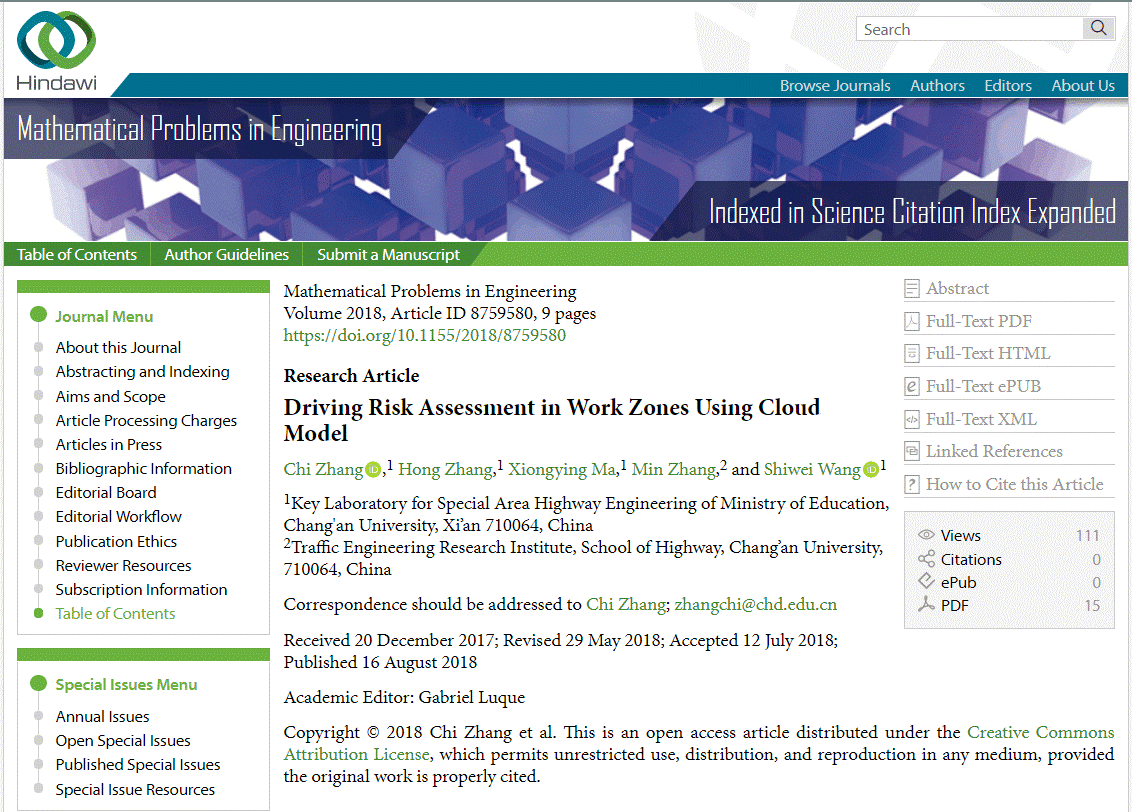Image resolution: width=1132 pixels, height=812 pixels.
Task: Click the Full-Text XML icon
Action: pos(912,419)
